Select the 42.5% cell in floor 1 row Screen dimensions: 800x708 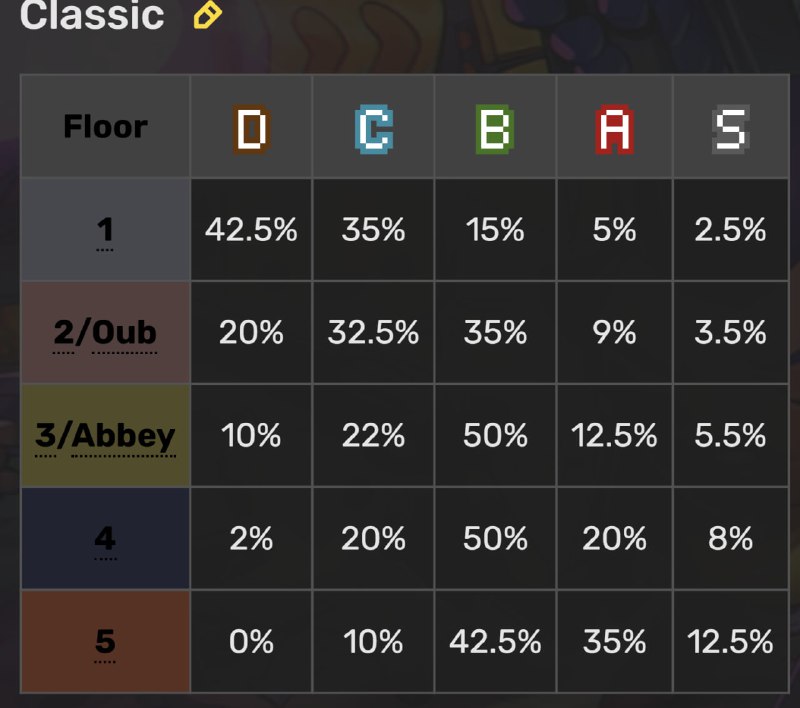tap(251, 230)
